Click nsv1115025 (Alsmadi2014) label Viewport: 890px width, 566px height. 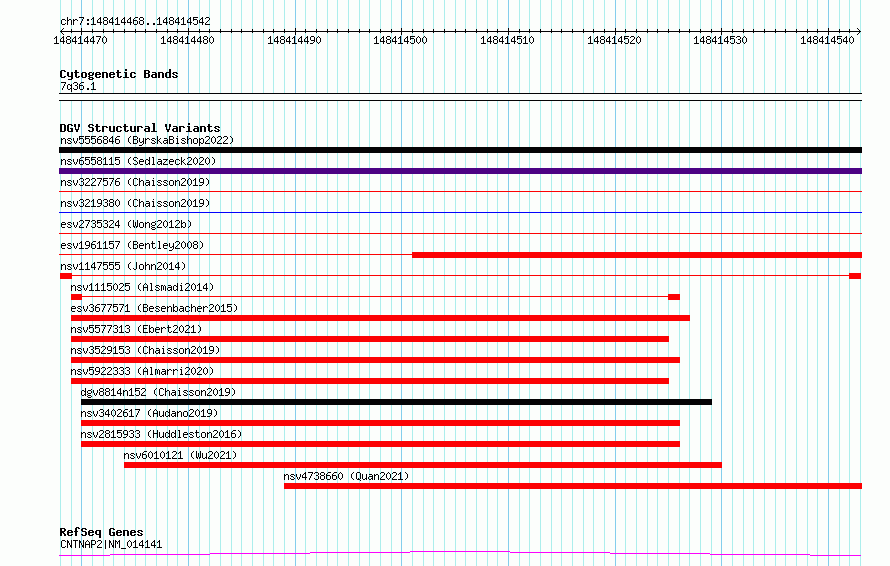(142, 287)
